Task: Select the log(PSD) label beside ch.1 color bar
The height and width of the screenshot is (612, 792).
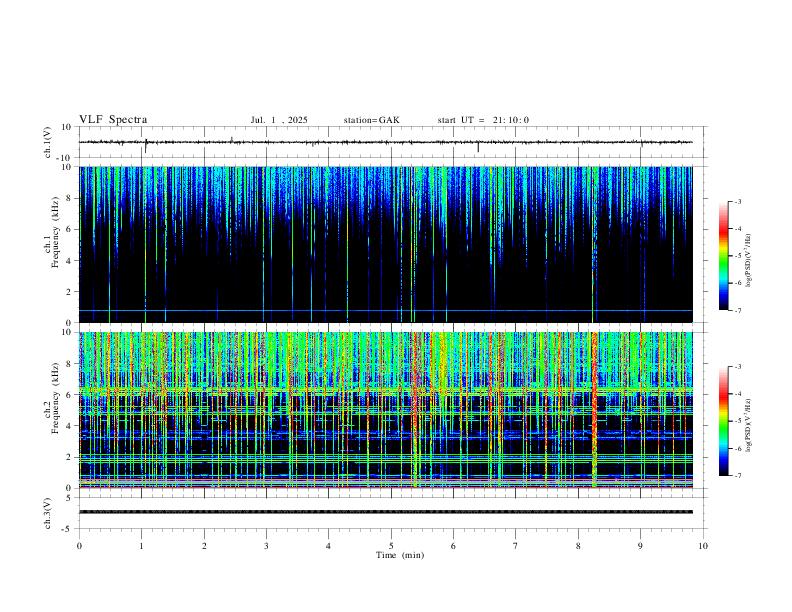Action: pos(748,260)
